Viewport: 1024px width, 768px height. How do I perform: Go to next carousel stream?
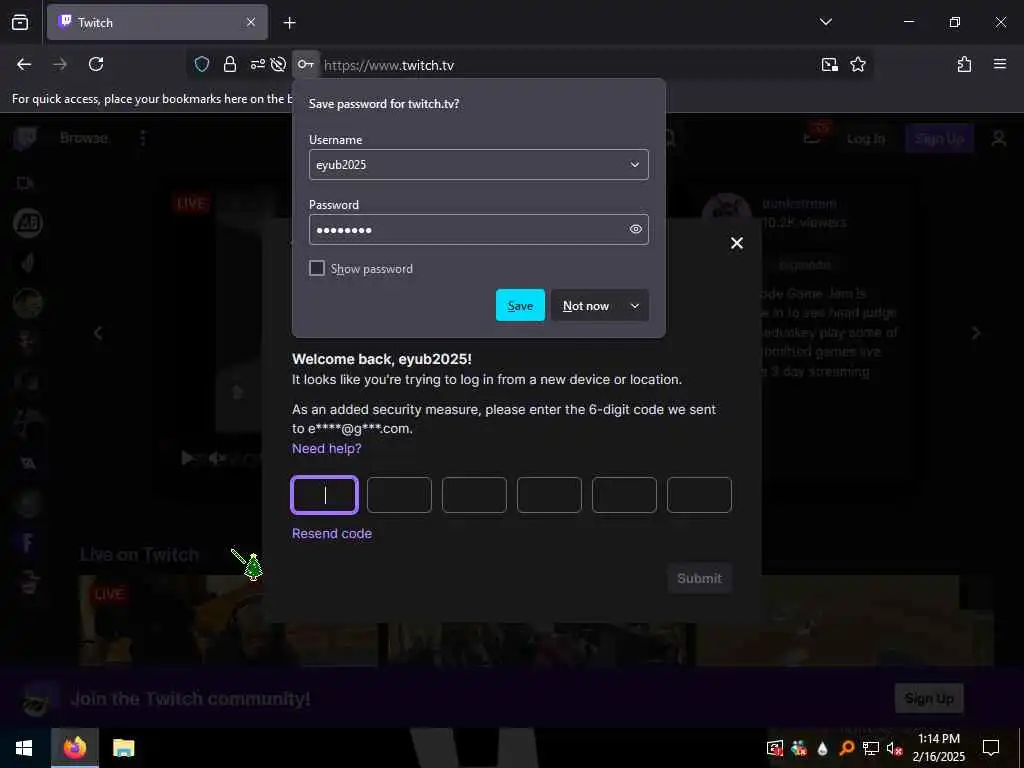pos(976,333)
